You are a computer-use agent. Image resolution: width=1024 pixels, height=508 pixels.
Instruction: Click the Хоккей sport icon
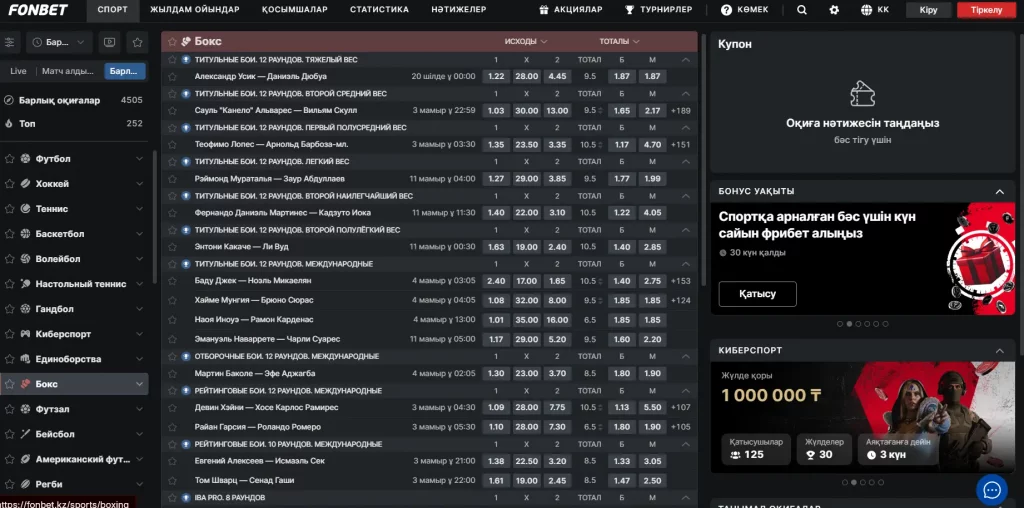[x=25, y=183]
